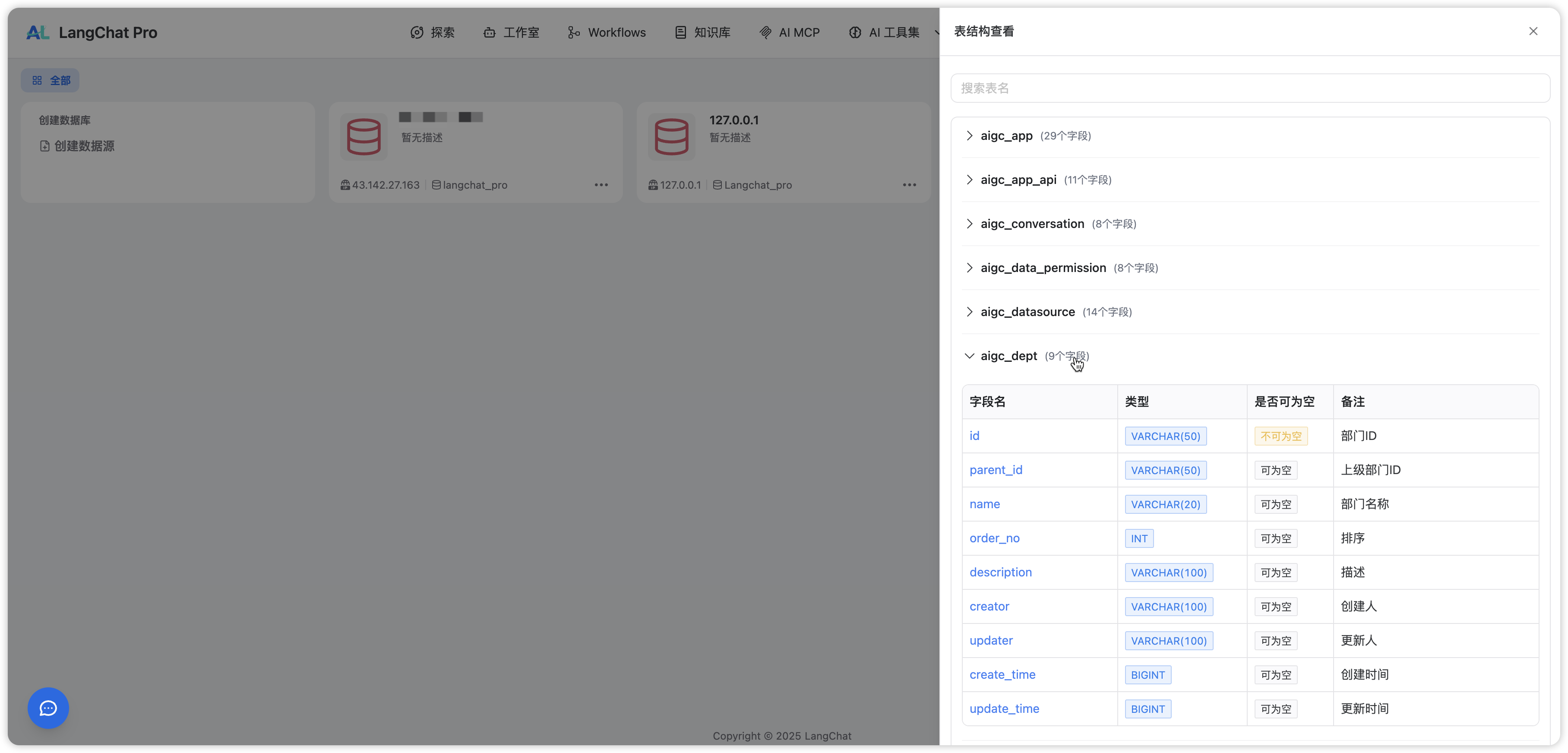Image resolution: width=1568 pixels, height=753 pixels.
Task: Expand the aigc_app table row
Action: click(1007, 136)
